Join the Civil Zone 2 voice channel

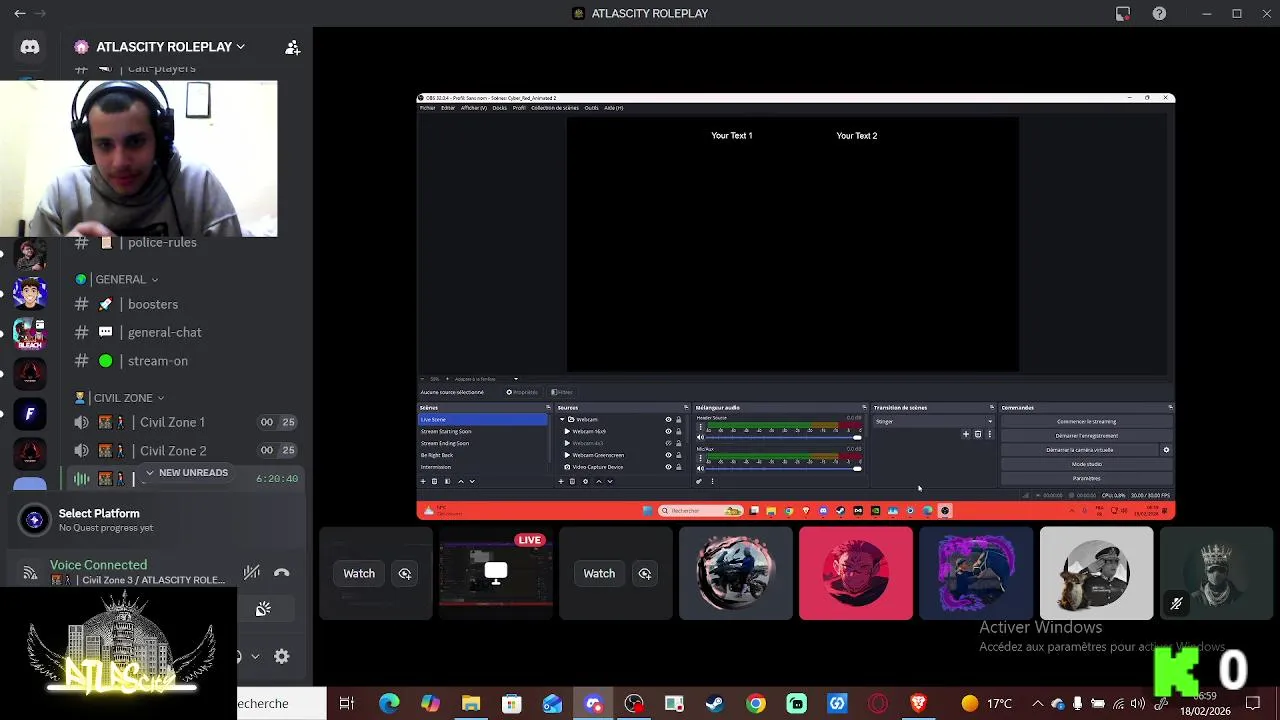pyautogui.click(x=173, y=451)
